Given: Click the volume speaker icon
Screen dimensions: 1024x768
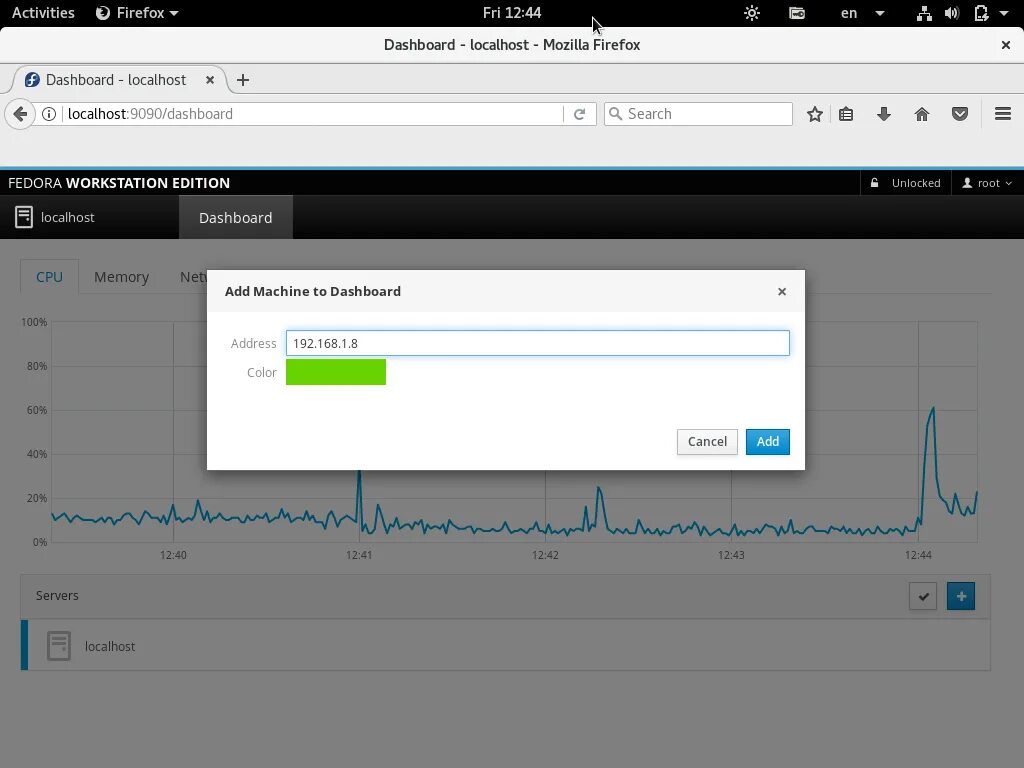Looking at the screenshot, I should [952, 13].
